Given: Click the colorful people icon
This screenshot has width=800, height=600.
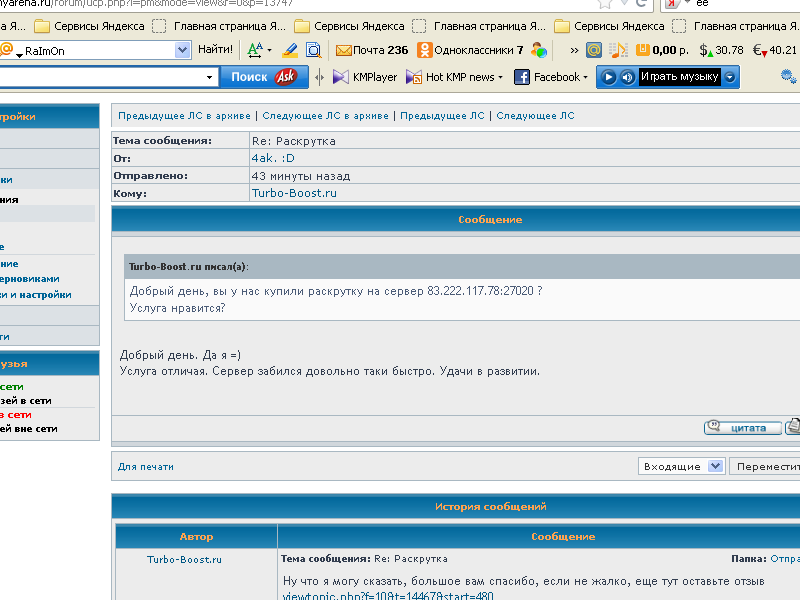Looking at the screenshot, I should click(x=539, y=50).
